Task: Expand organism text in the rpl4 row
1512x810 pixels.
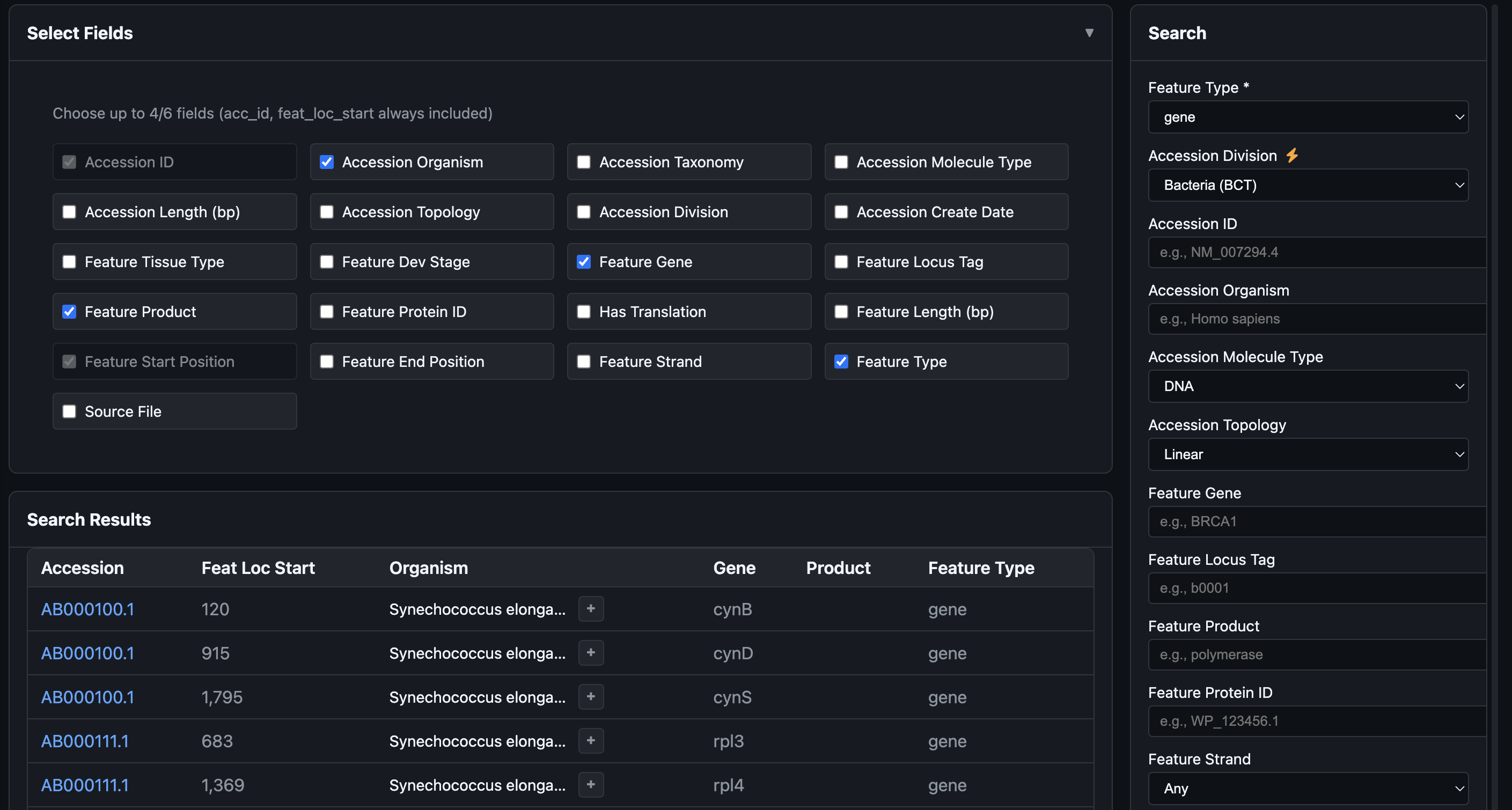Action: point(591,785)
